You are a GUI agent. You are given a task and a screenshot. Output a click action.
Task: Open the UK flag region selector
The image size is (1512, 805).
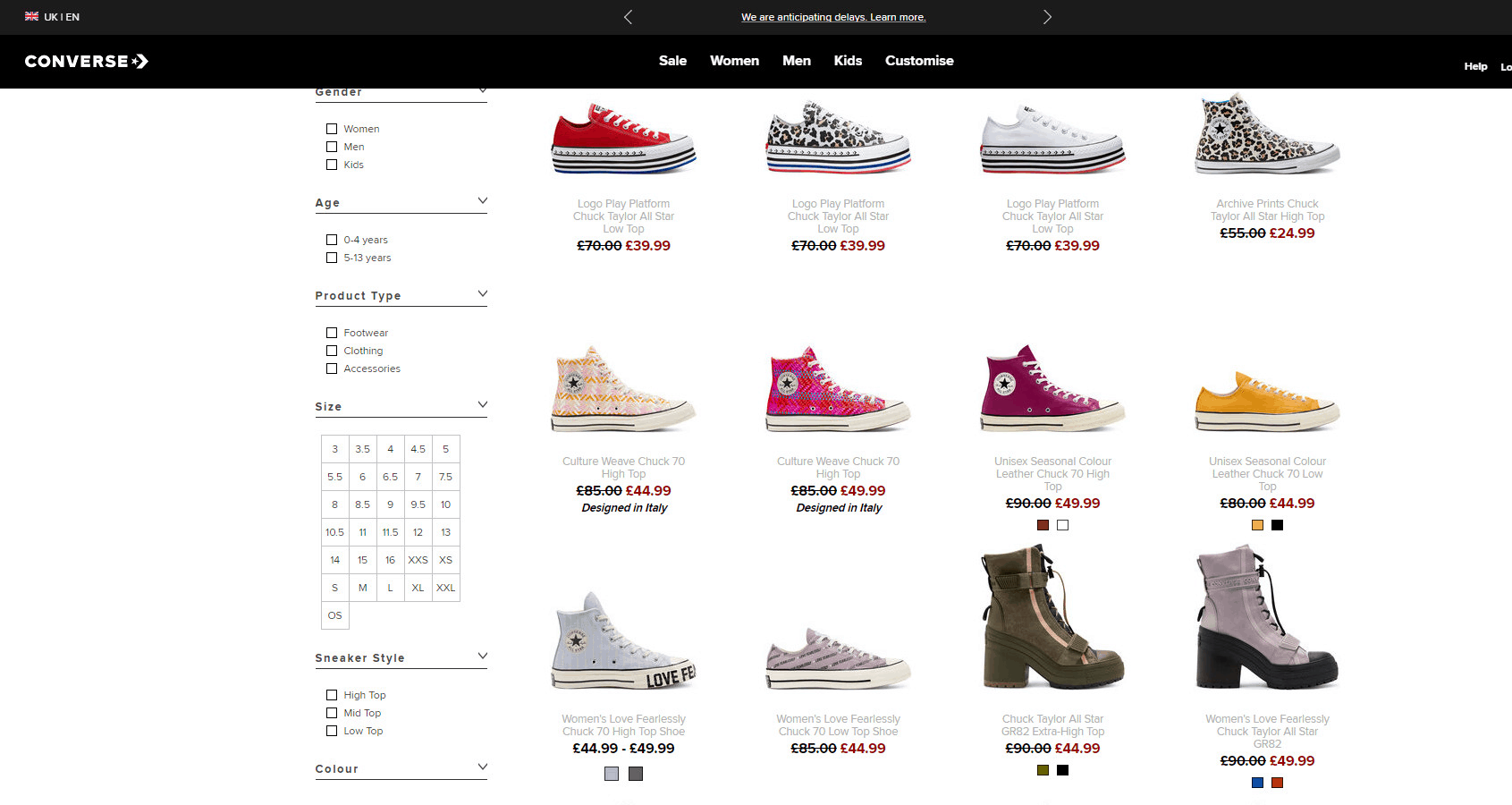tap(52, 17)
